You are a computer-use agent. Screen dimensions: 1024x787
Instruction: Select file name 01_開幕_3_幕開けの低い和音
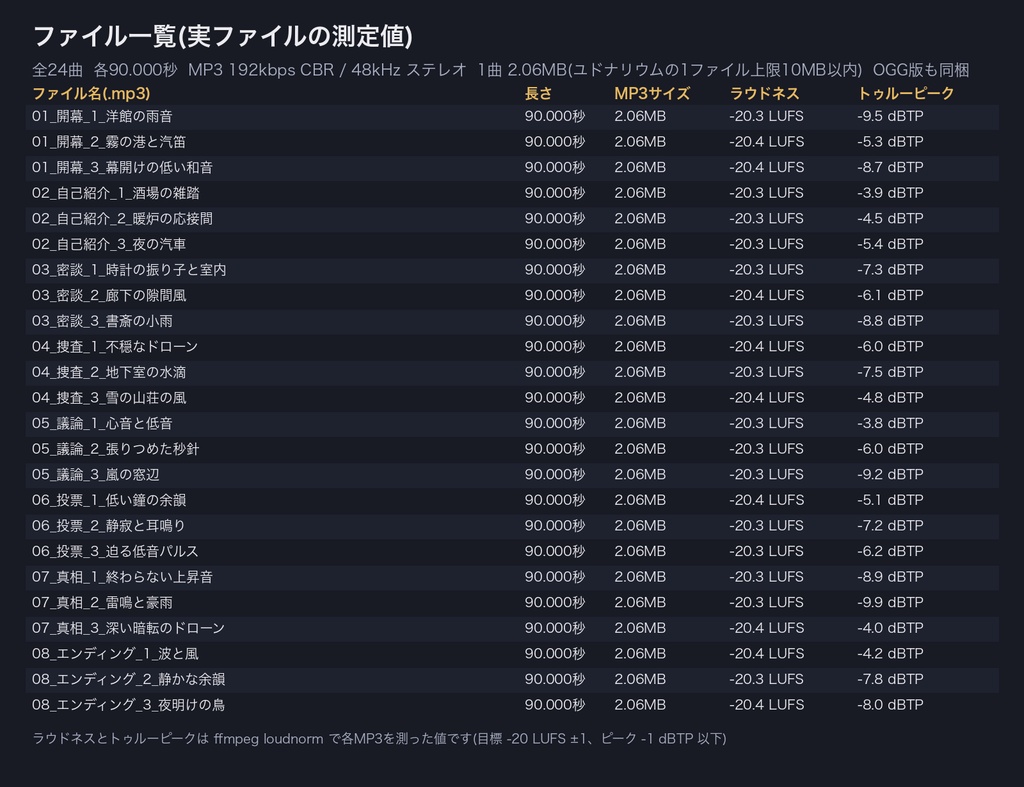123,167
